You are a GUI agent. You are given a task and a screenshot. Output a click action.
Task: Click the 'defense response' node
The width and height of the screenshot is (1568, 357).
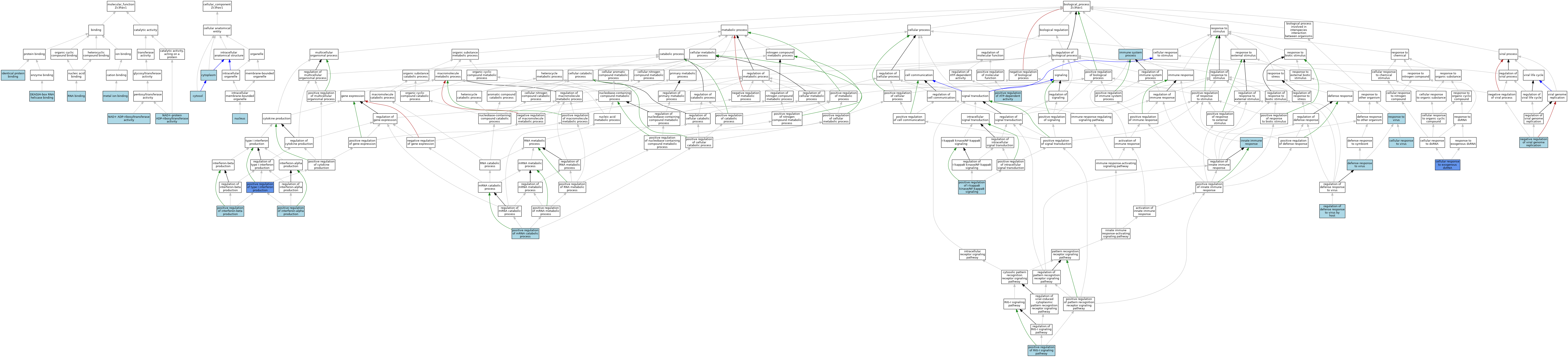[1340, 96]
